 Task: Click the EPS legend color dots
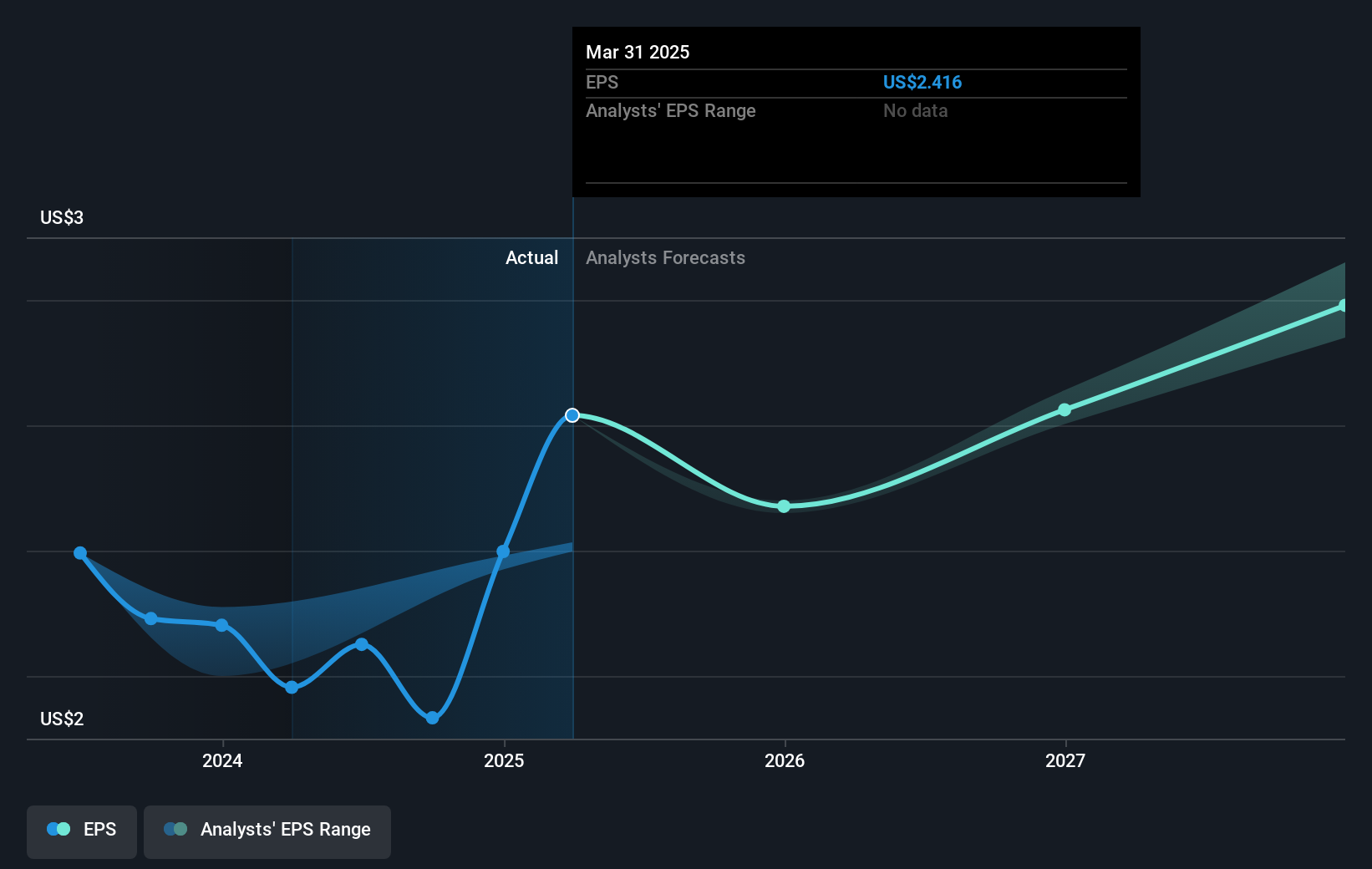(x=58, y=829)
